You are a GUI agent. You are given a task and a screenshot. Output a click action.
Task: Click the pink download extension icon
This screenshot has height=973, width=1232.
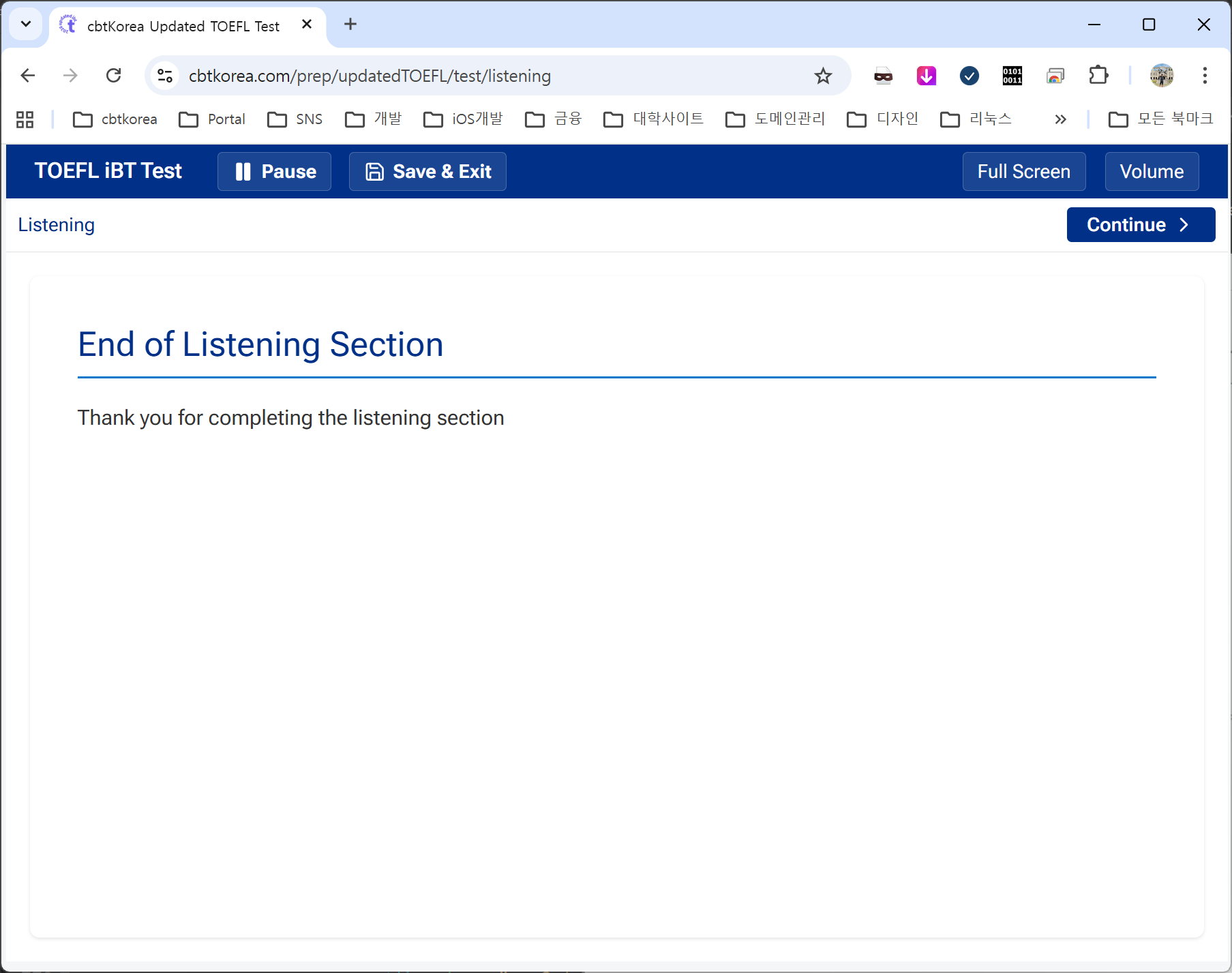coord(926,76)
